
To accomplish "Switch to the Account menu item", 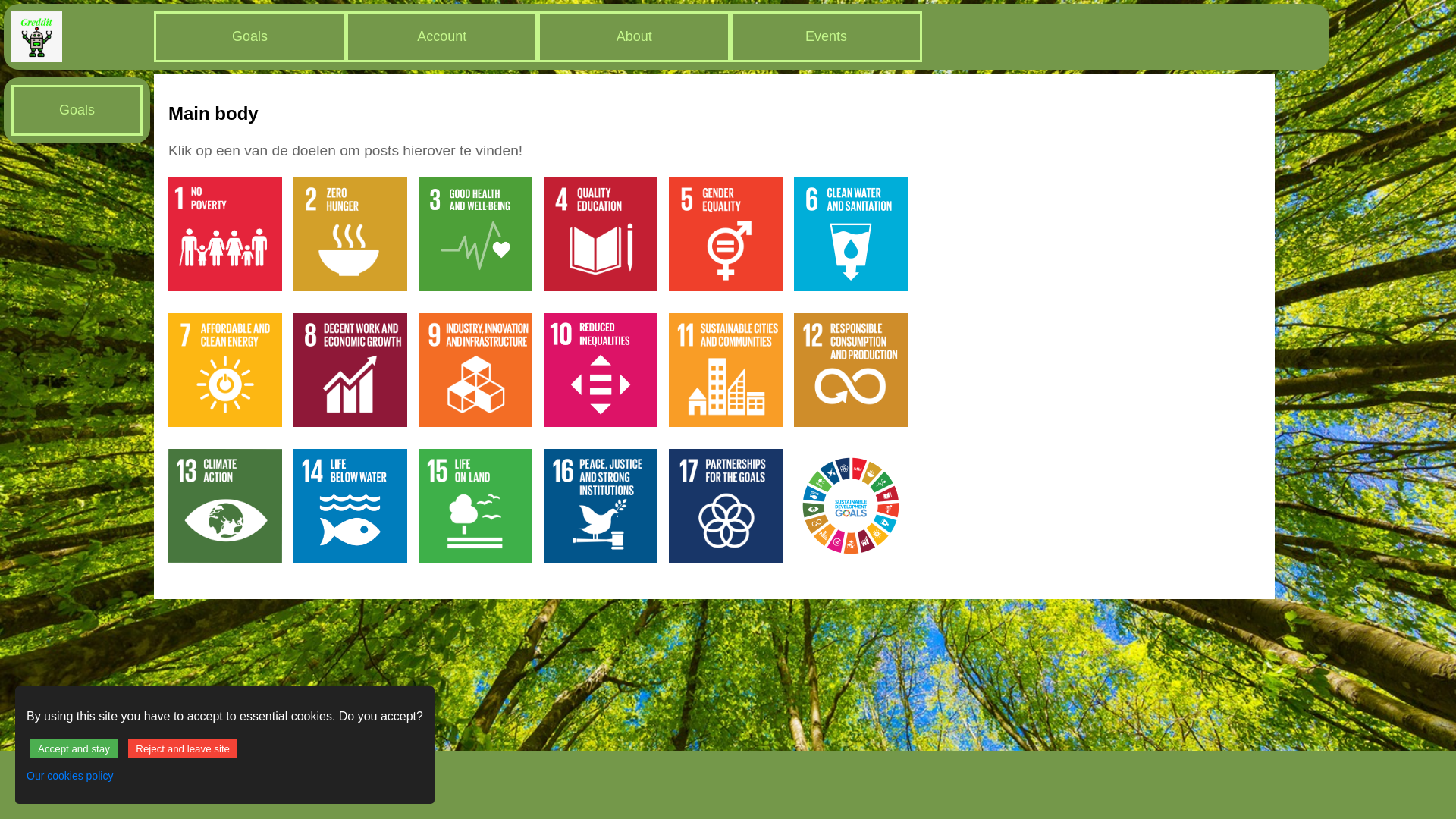I will click(442, 36).
